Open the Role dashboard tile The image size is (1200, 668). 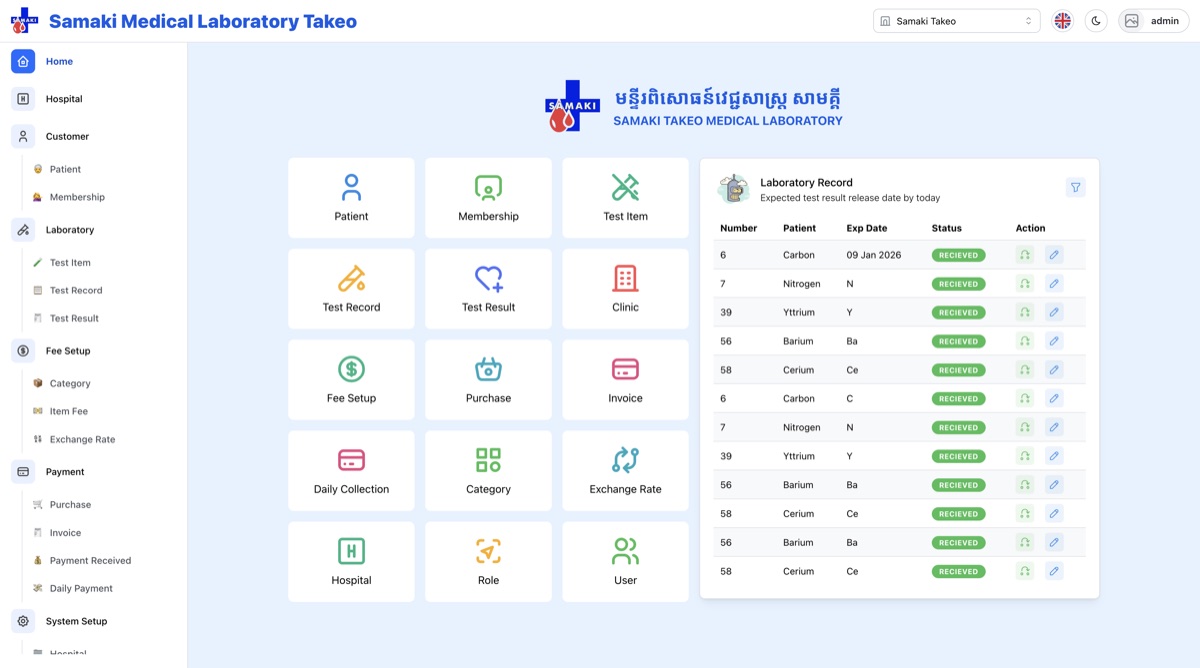click(x=488, y=562)
